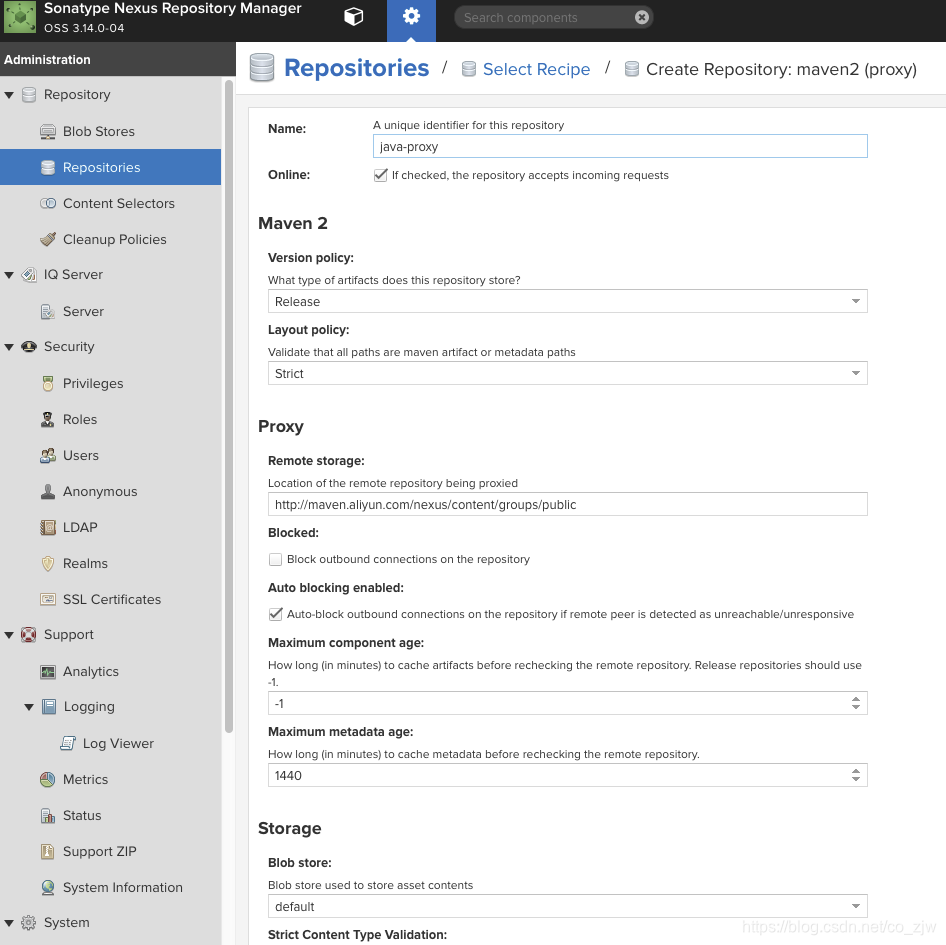Click the Roles icon
The image size is (946, 945).
coord(48,419)
